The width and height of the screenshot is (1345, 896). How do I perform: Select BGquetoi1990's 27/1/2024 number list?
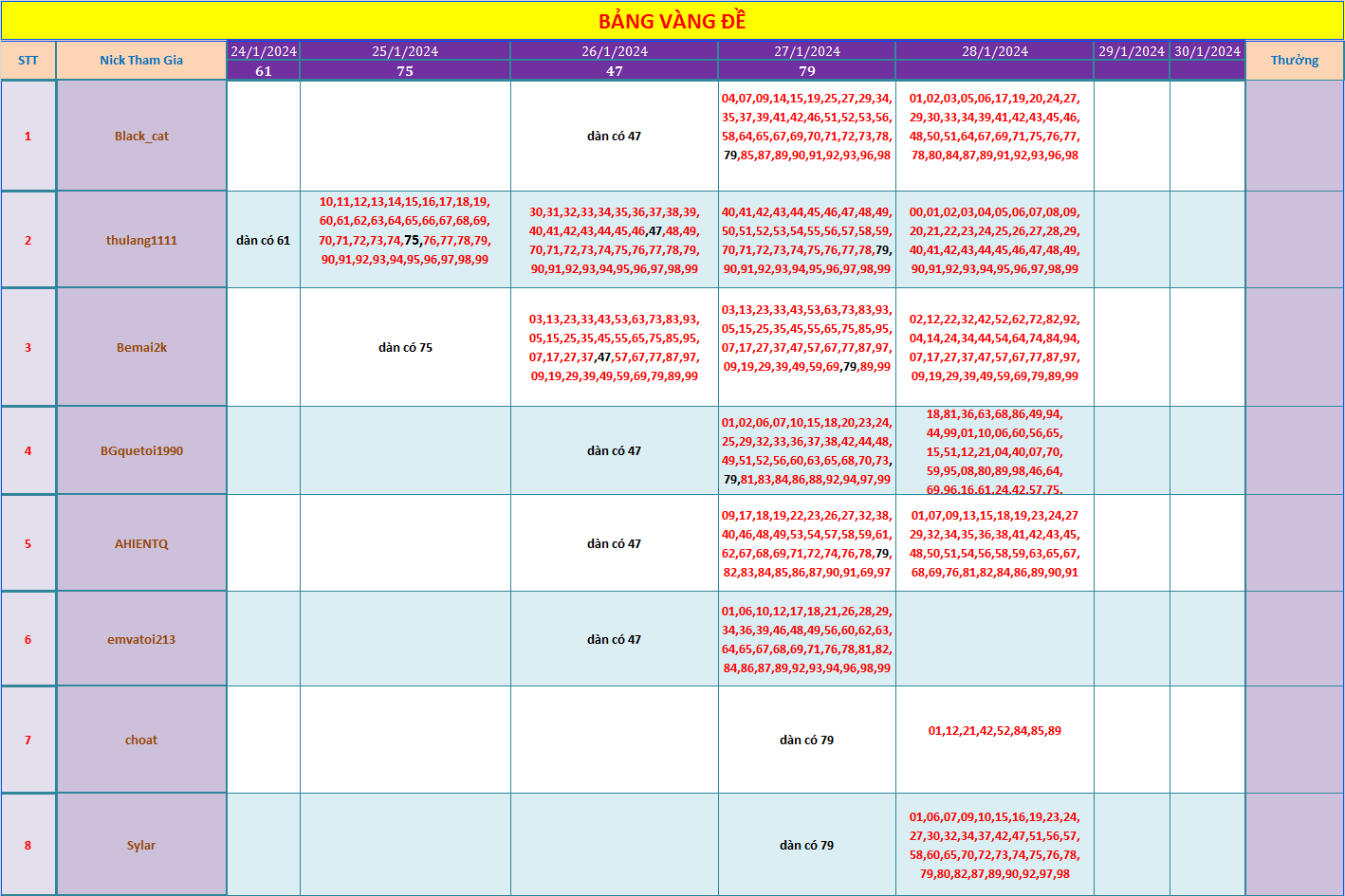[807, 450]
